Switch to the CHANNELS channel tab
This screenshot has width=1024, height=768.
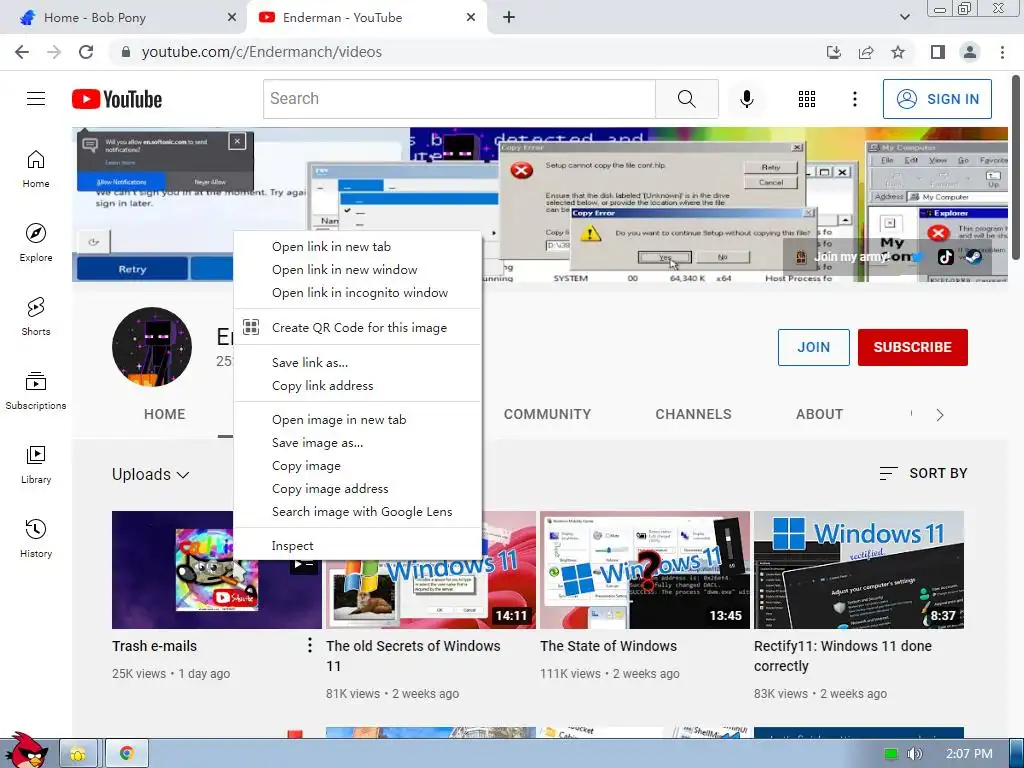click(x=693, y=414)
